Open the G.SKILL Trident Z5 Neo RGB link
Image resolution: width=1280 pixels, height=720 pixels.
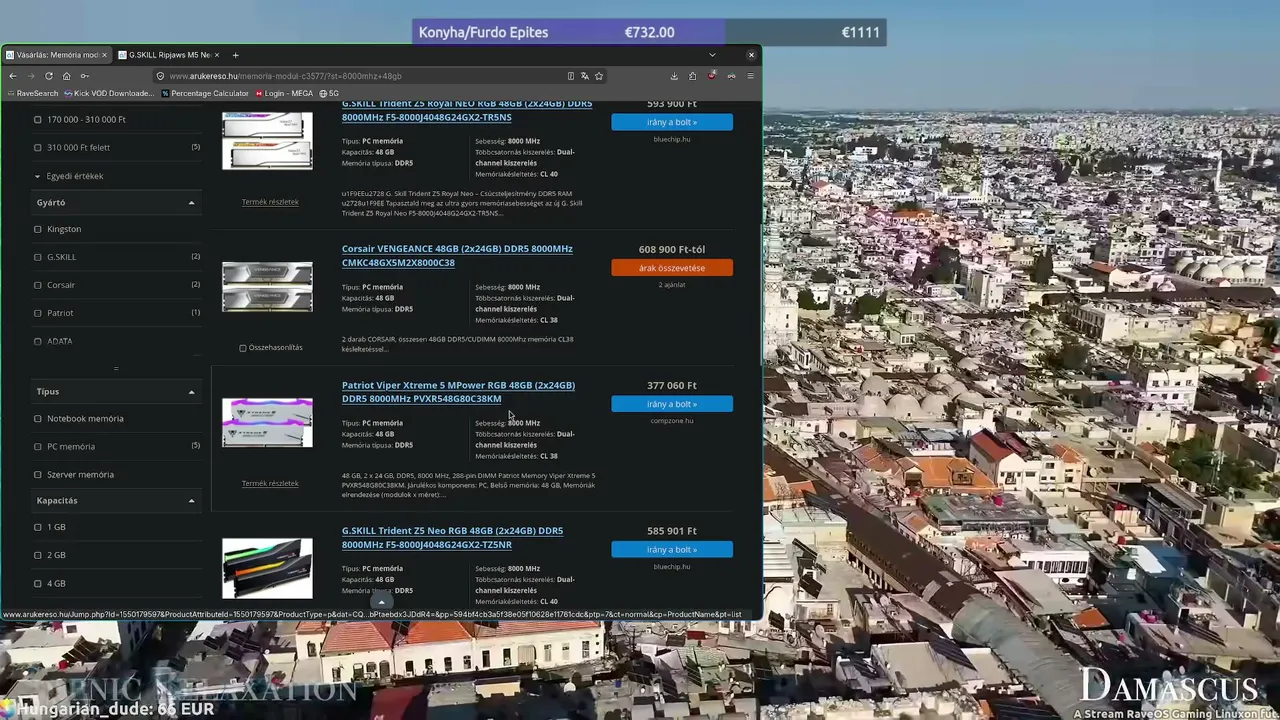[x=452, y=538]
